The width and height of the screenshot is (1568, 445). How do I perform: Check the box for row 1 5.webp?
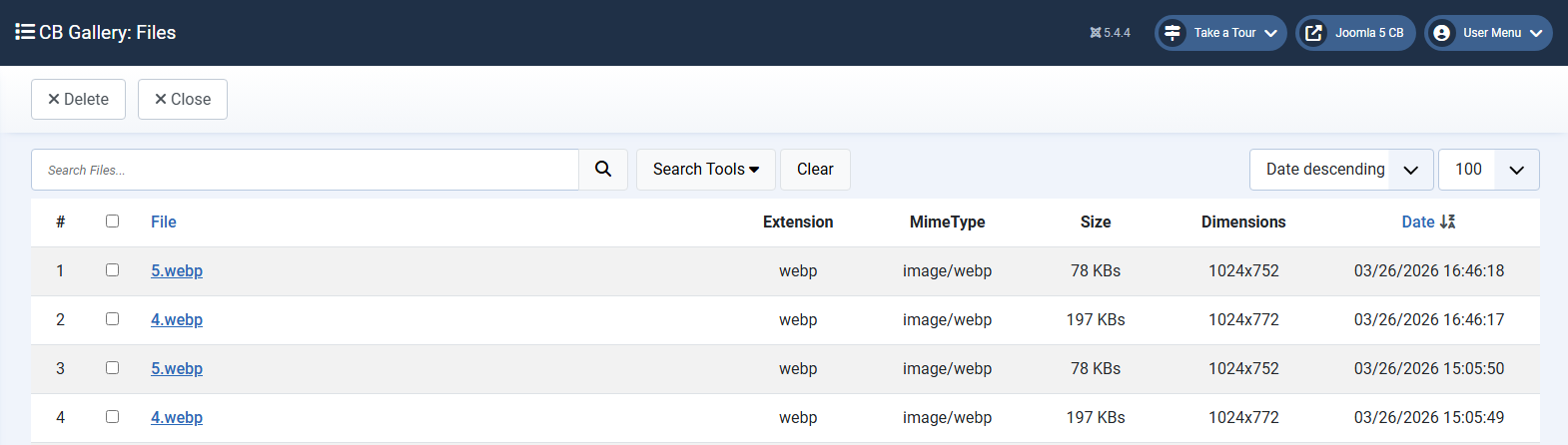[112, 270]
